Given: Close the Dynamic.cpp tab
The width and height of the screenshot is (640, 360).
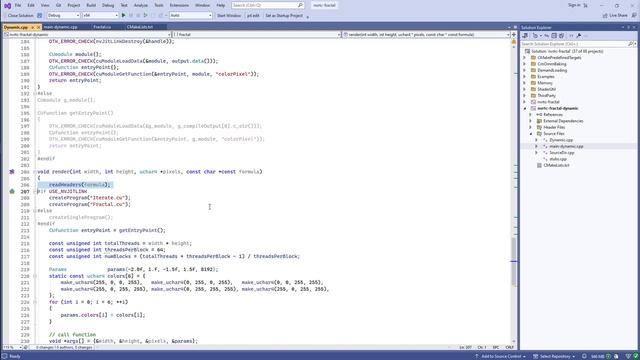Looking at the screenshot, I should 39,27.
